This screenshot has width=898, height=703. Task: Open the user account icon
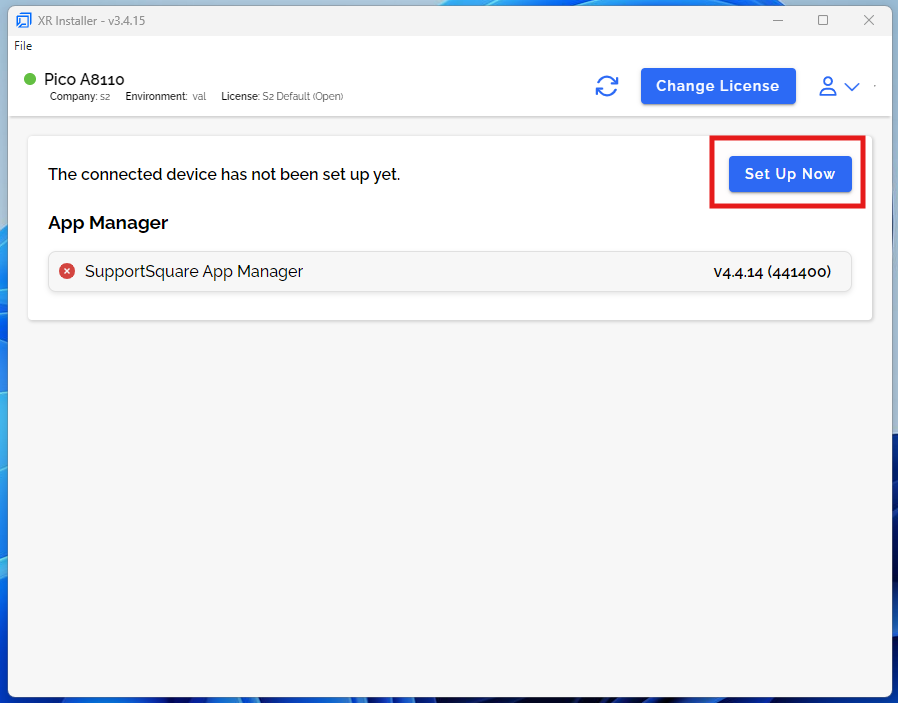click(828, 86)
